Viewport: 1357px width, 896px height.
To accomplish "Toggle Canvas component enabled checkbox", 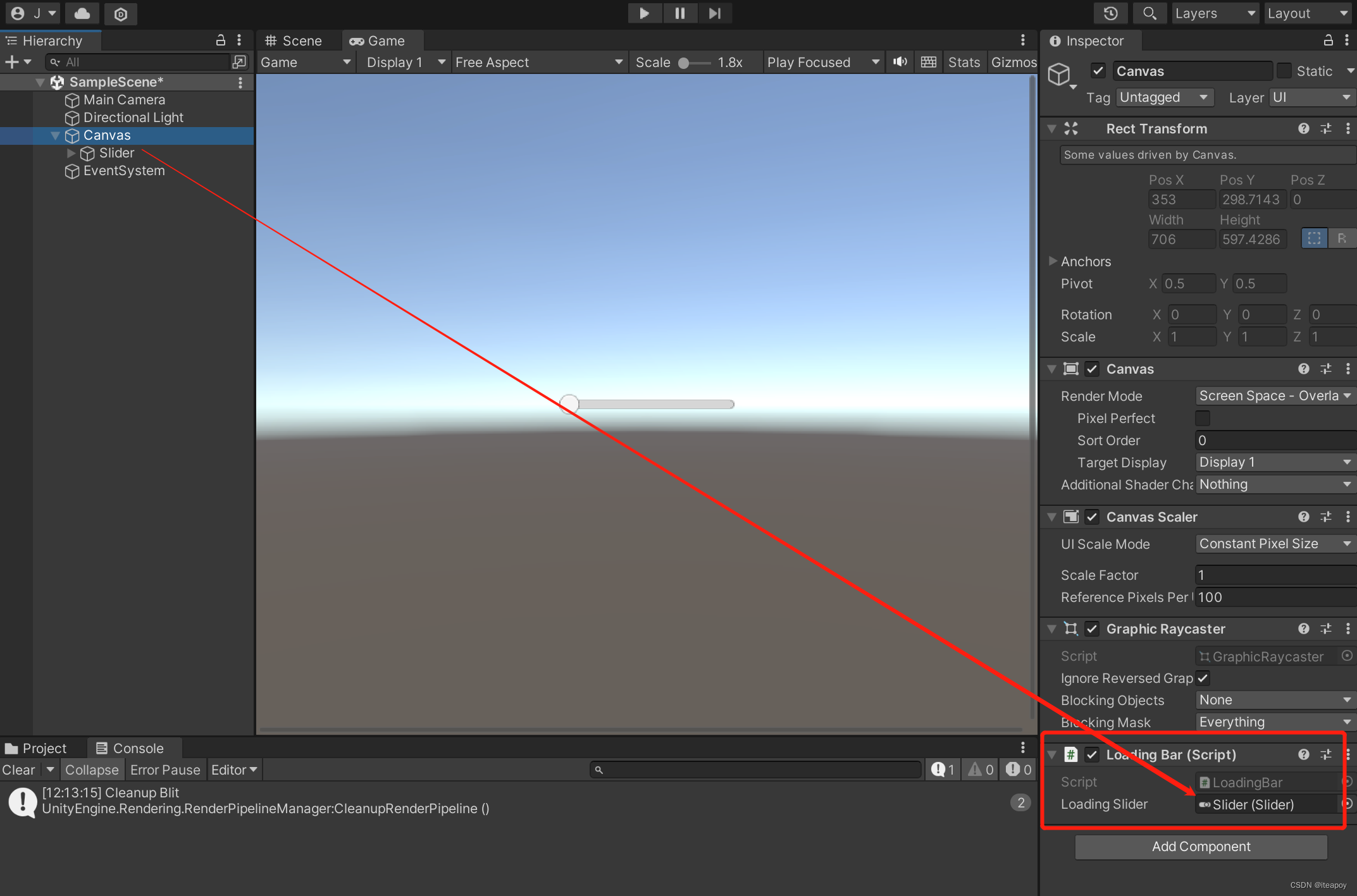I will 1090,369.
